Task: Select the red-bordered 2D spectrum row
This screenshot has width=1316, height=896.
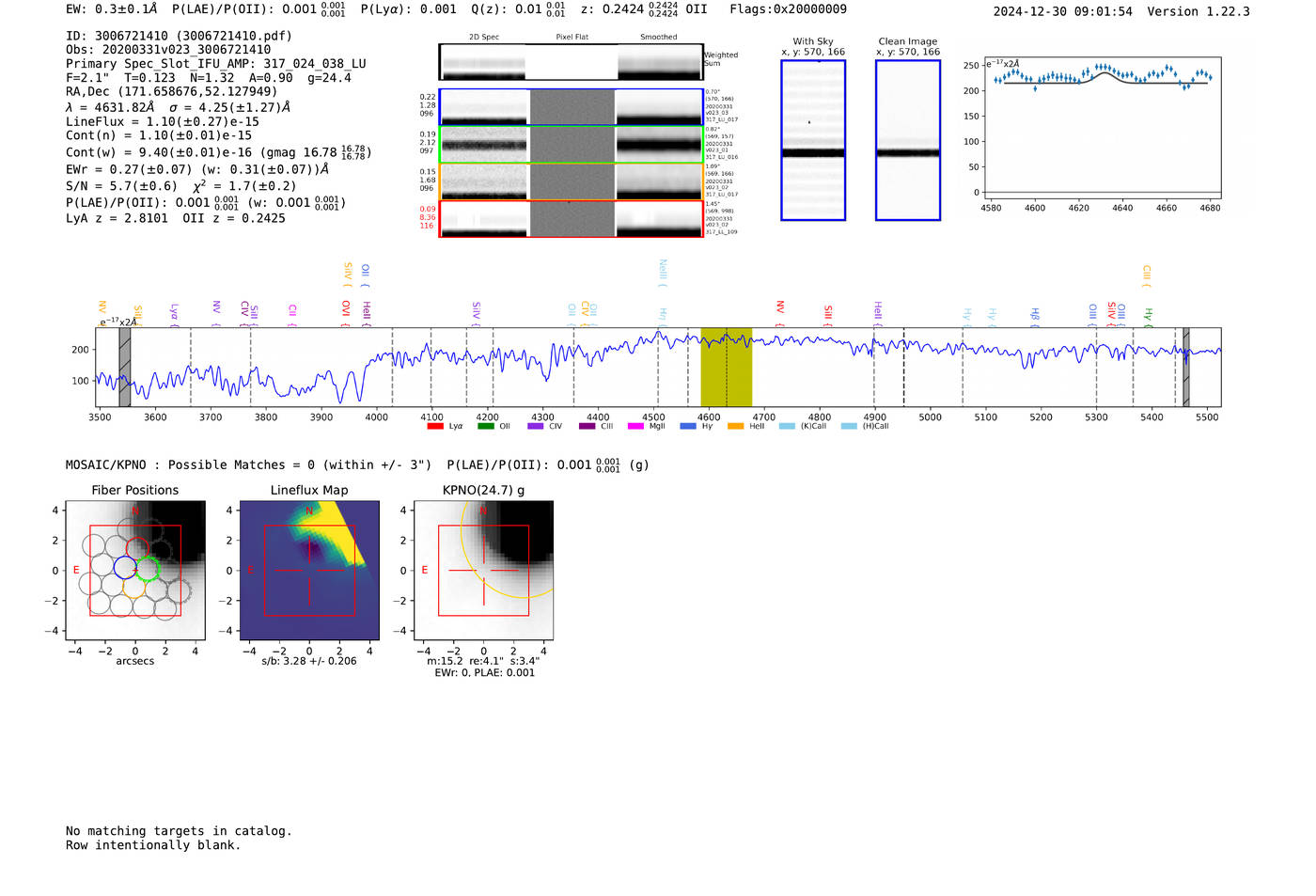Action: [572, 219]
